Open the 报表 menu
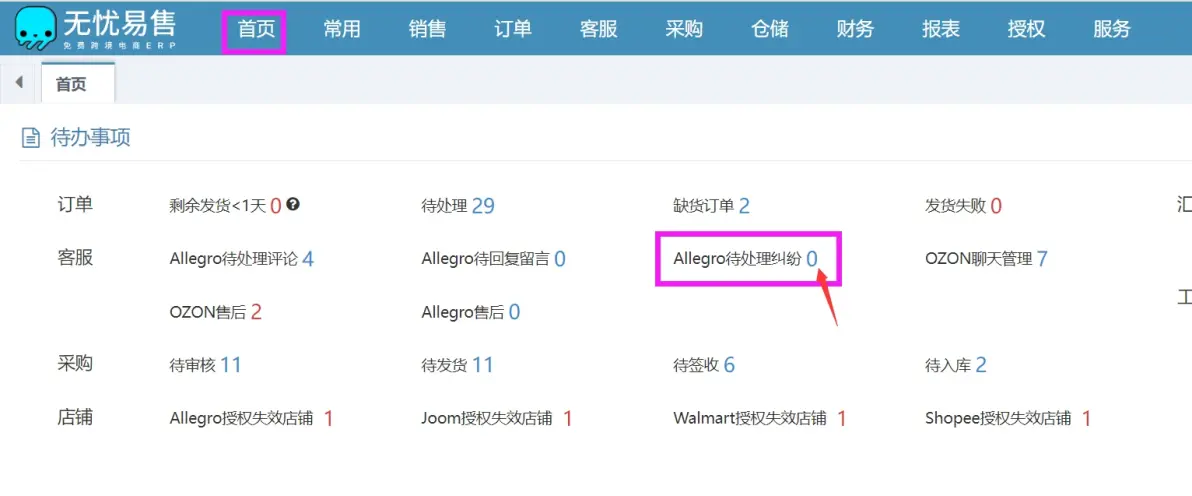 tap(940, 30)
